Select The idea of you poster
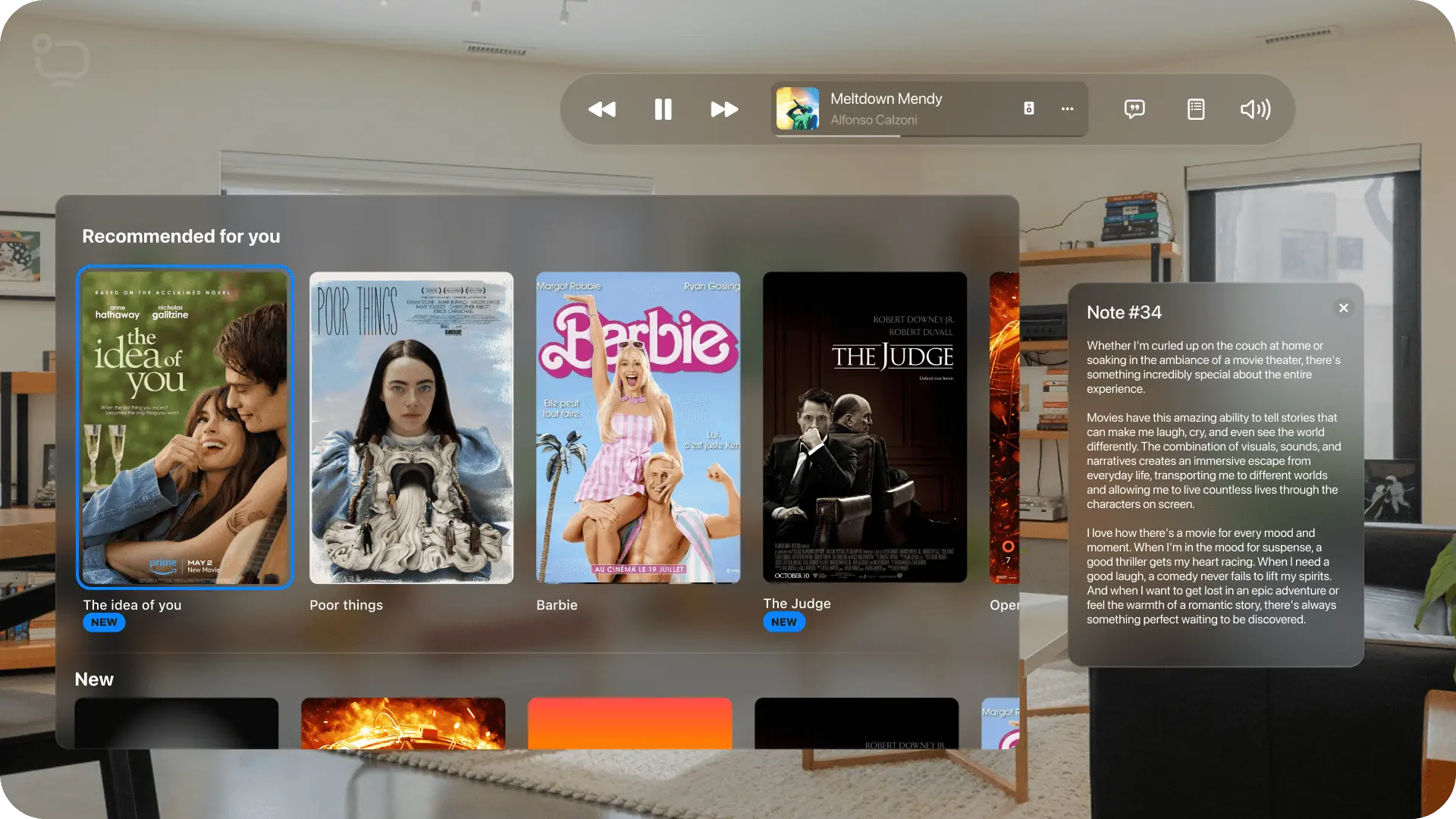 pyautogui.click(x=184, y=427)
